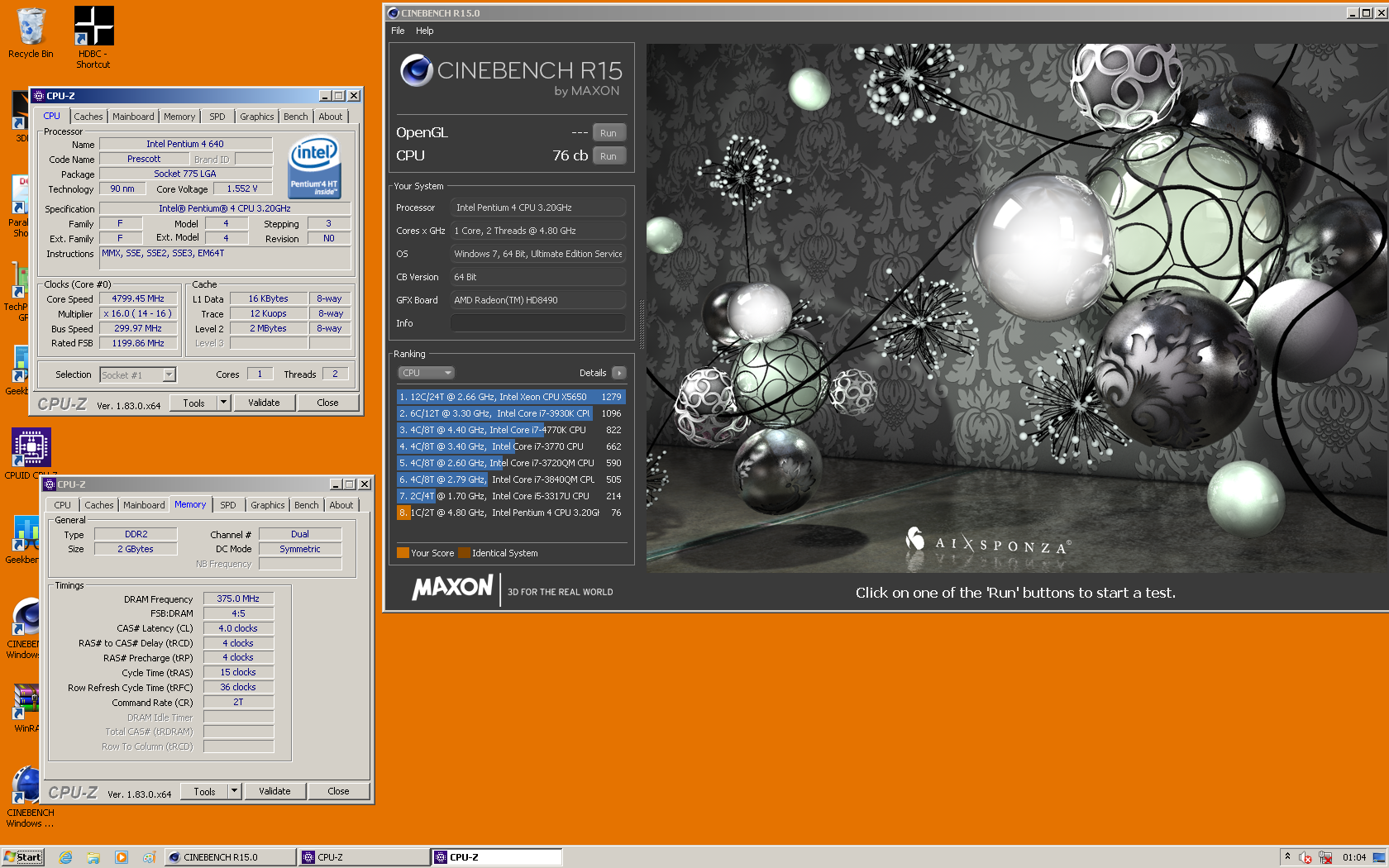Click Tools button in upper CPU-Z window

(194, 403)
